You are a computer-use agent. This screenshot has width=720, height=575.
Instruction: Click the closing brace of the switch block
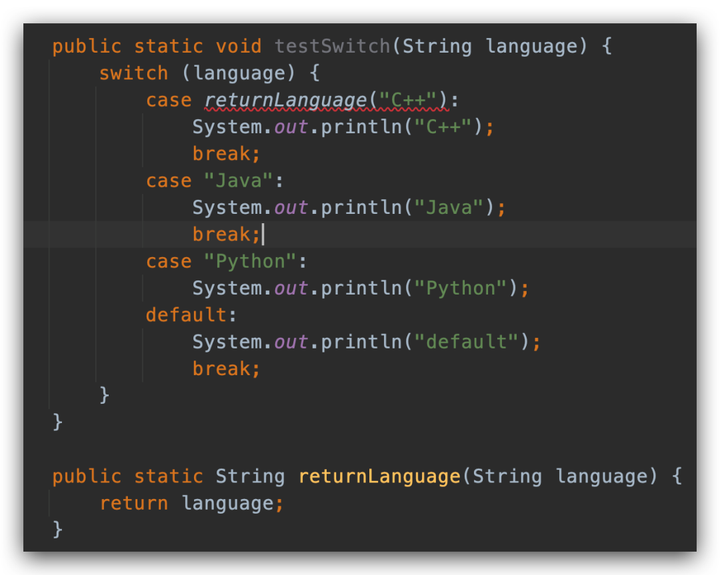[x=104, y=396]
